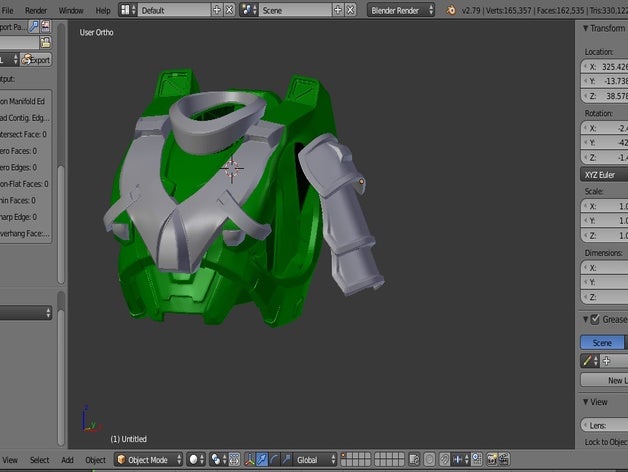Open the Object Mode dropdown
Viewport: 628px width, 472px height.
(x=148, y=460)
